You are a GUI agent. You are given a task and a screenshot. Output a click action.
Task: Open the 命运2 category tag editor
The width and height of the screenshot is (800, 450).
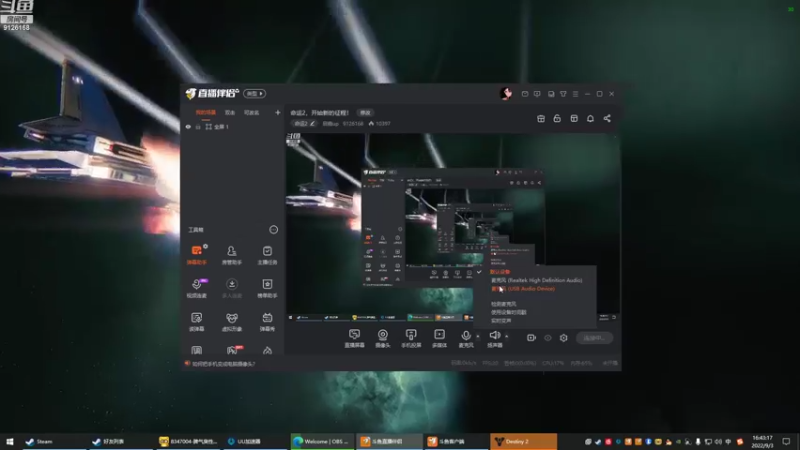(x=304, y=123)
